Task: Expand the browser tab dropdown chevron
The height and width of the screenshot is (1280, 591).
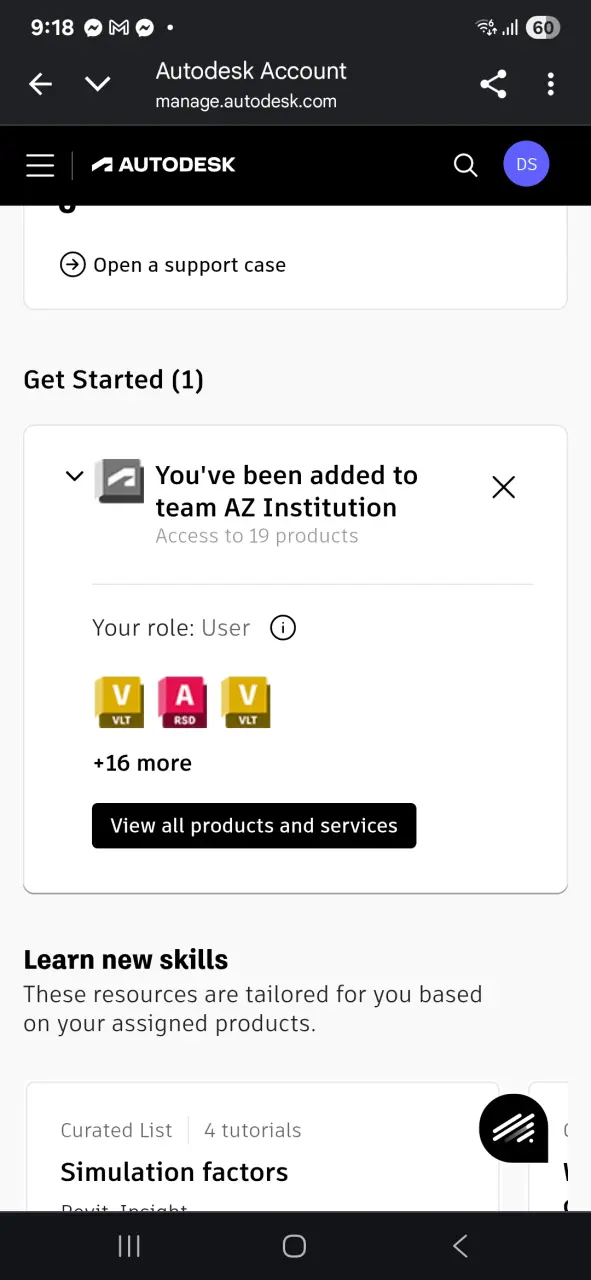Action: point(97,84)
